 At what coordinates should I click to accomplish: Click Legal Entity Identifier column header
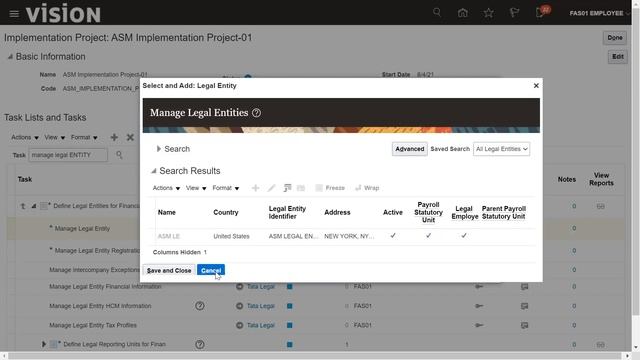coord(287,212)
